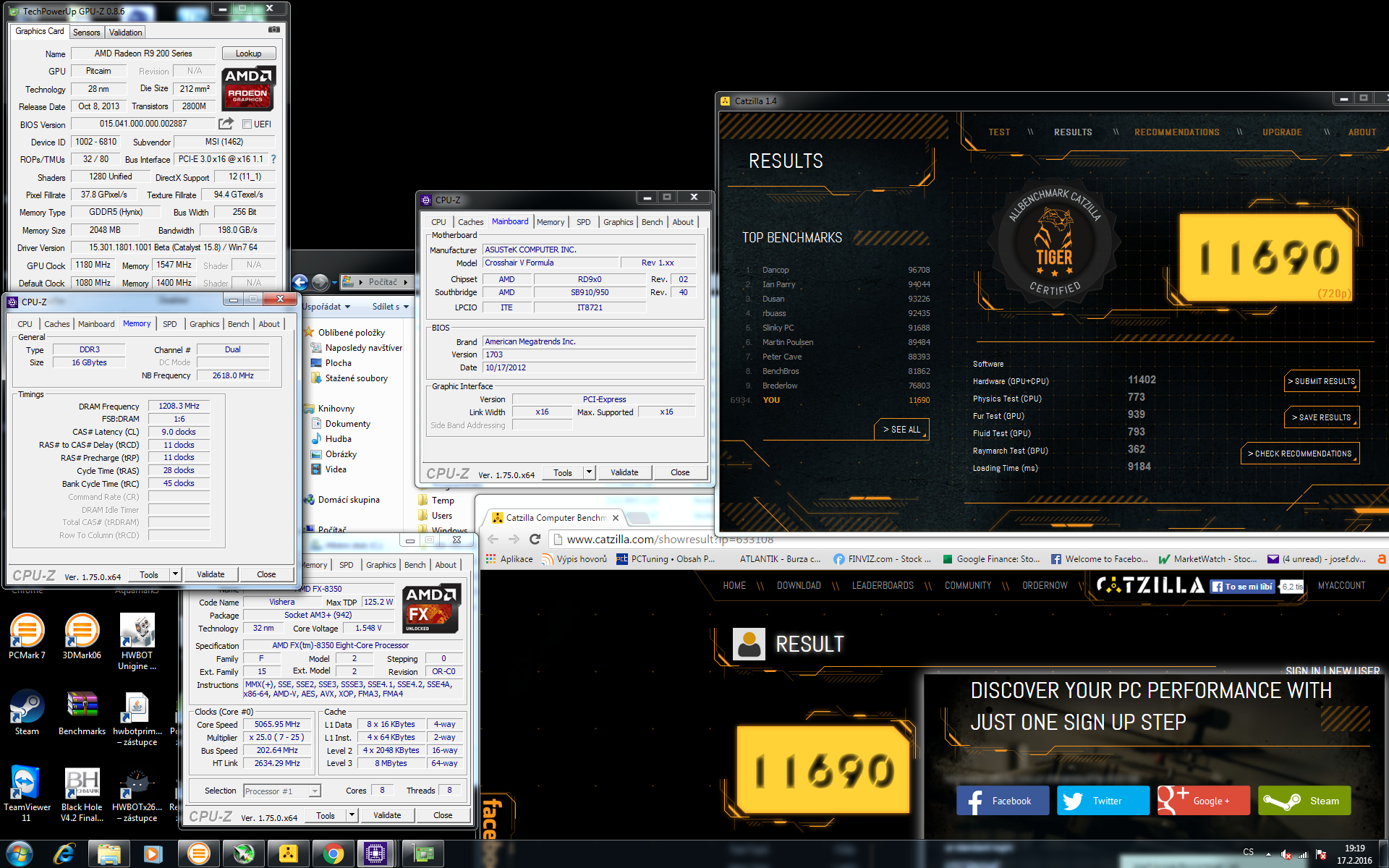Click the Explorer back arrow button
This screenshot has height=868, width=1389.
(x=300, y=282)
